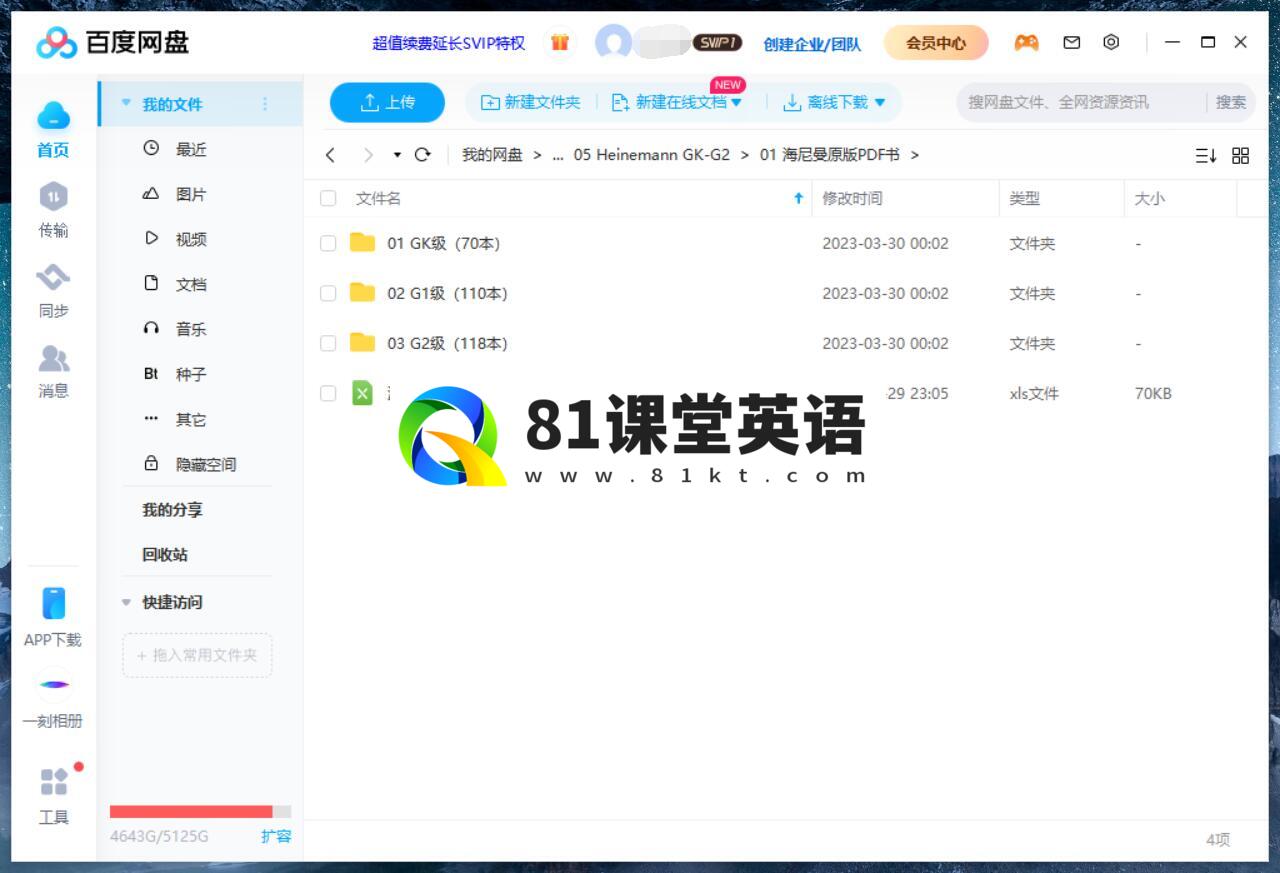The height and width of the screenshot is (873, 1280).
Task: Click the Baidu Netdisk logo
Action: [x=113, y=43]
